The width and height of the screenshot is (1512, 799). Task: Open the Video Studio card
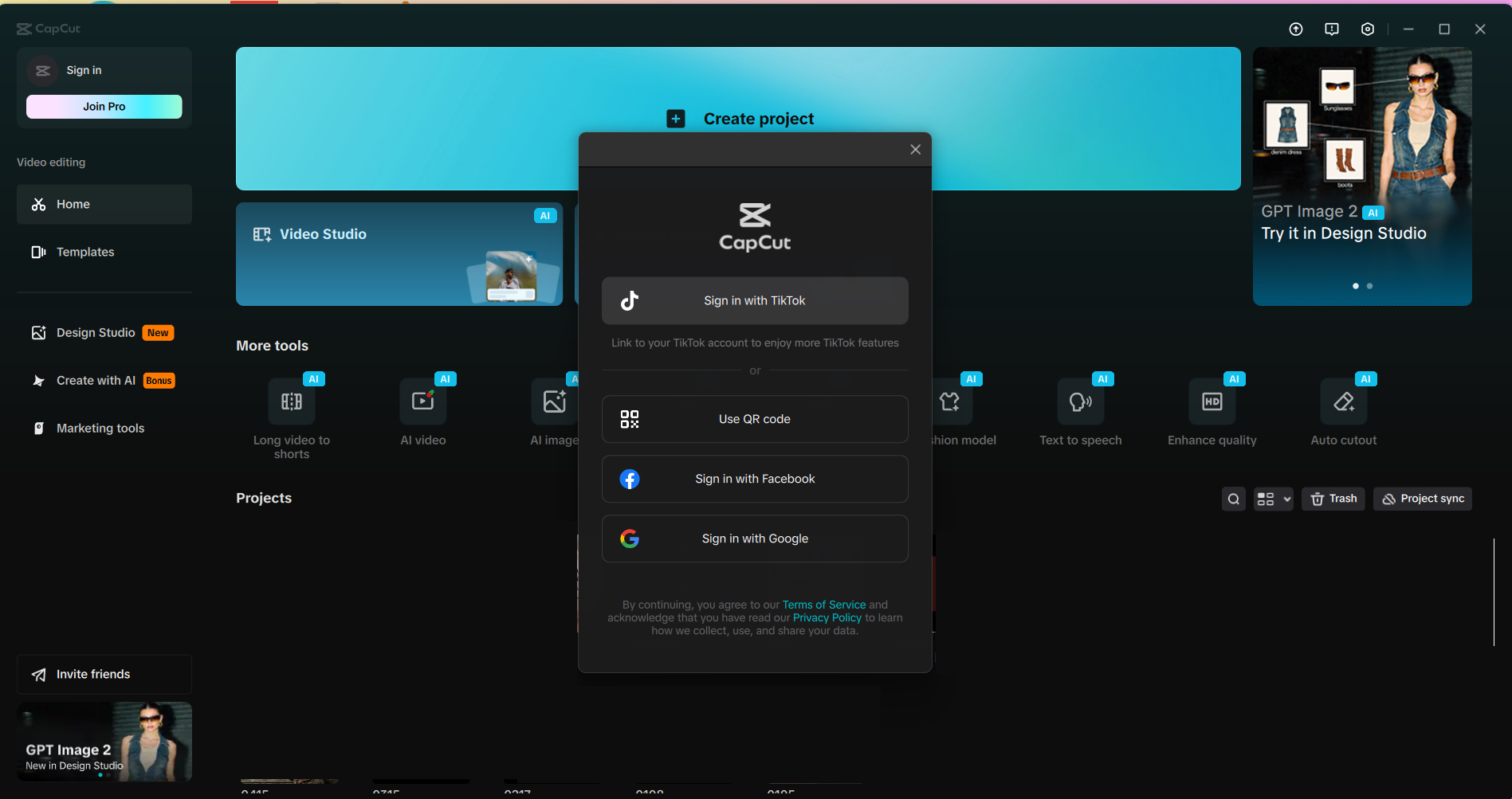399,254
